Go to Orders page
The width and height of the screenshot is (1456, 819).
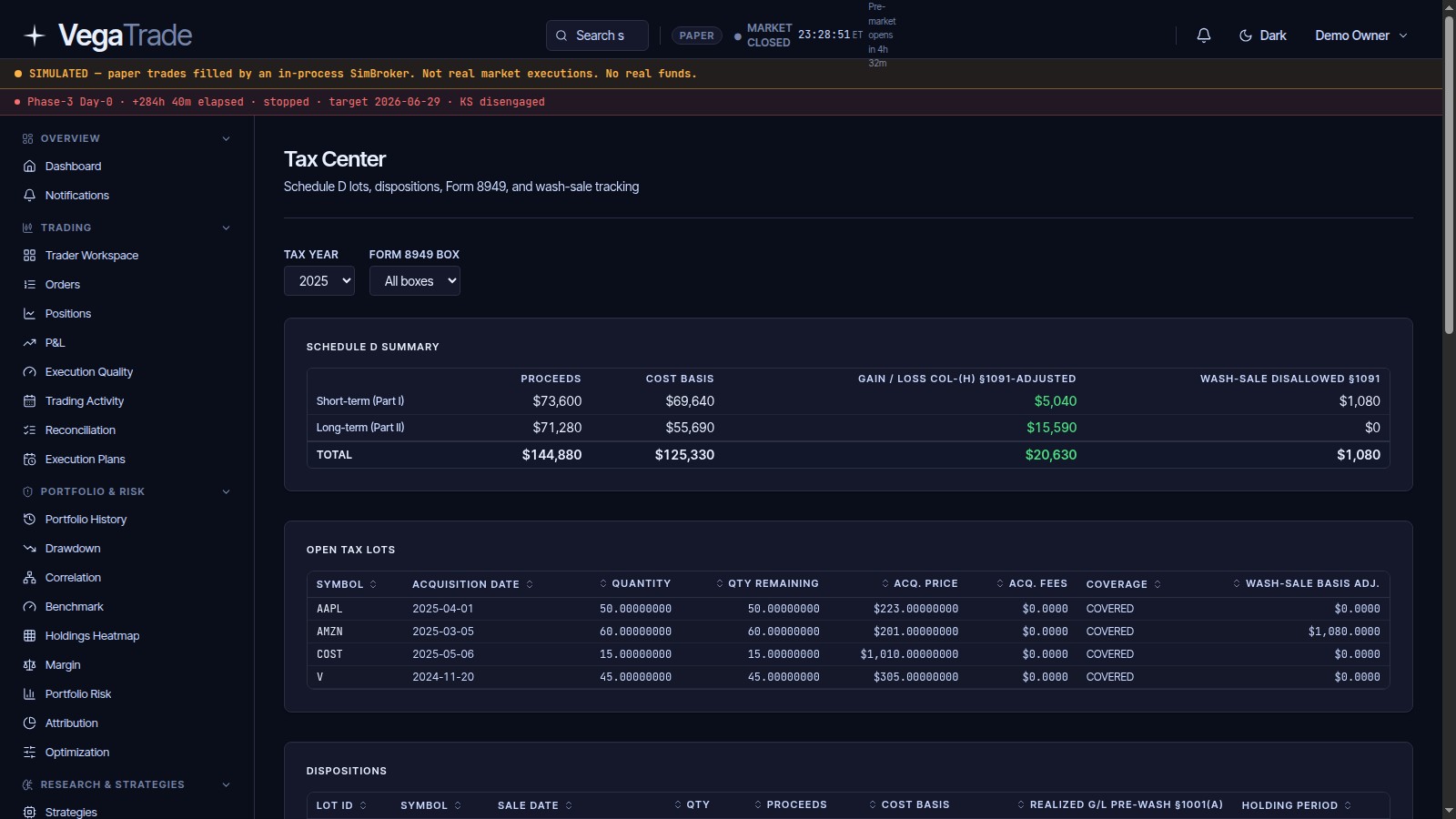(63, 285)
